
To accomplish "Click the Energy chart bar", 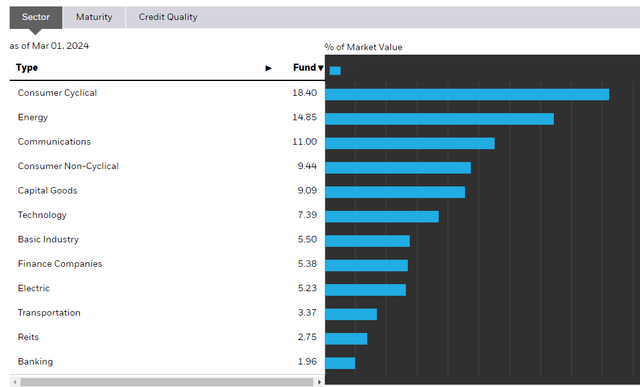I will click(x=440, y=119).
